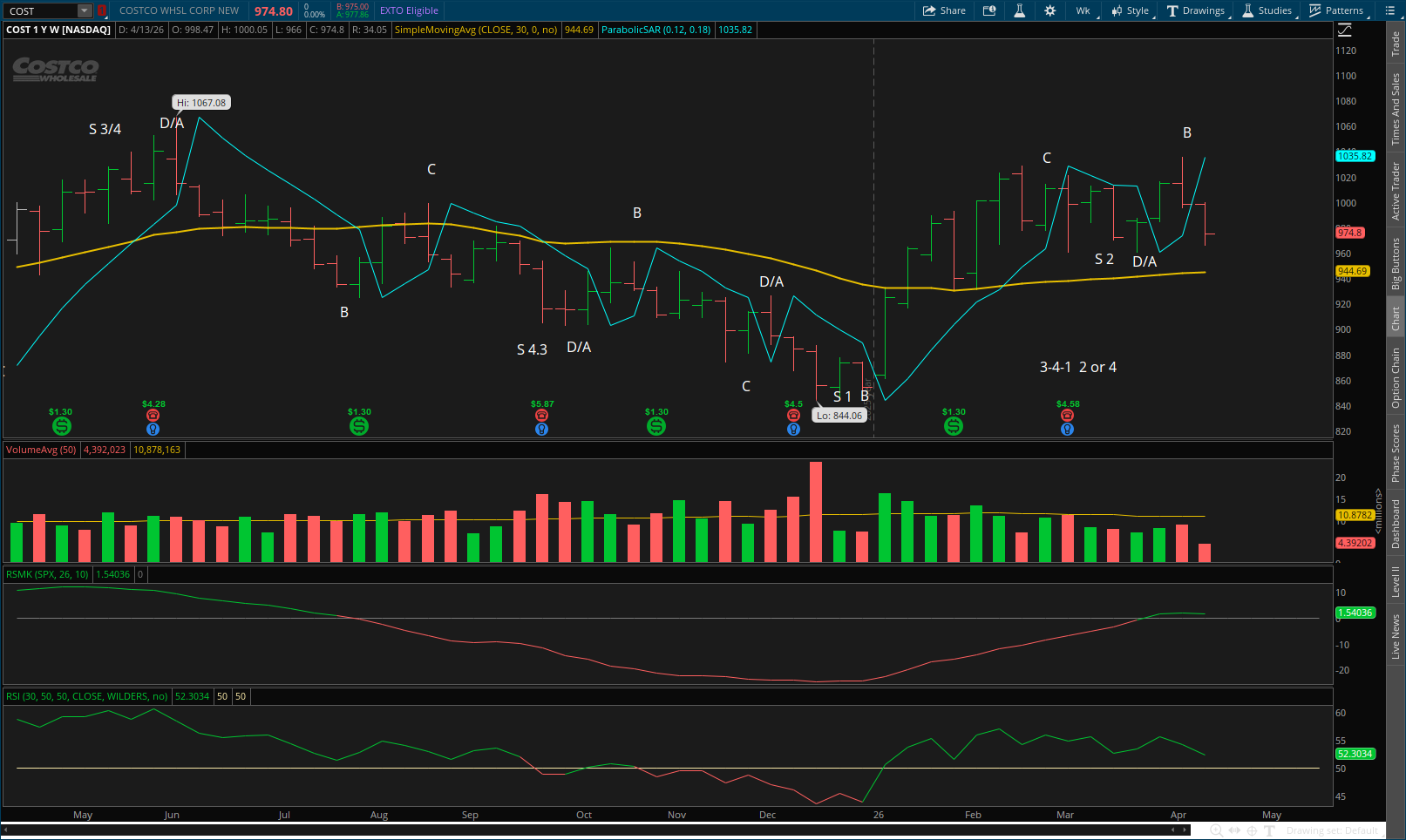The image size is (1406, 840).
Task: Open the Option Chain side tab
Action: pos(1396,378)
